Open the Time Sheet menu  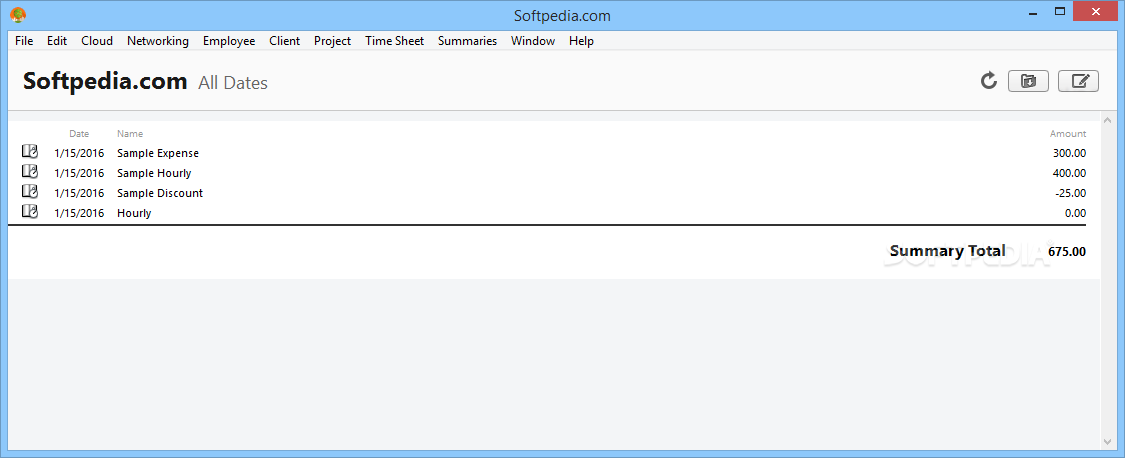[x=395, y=41]
